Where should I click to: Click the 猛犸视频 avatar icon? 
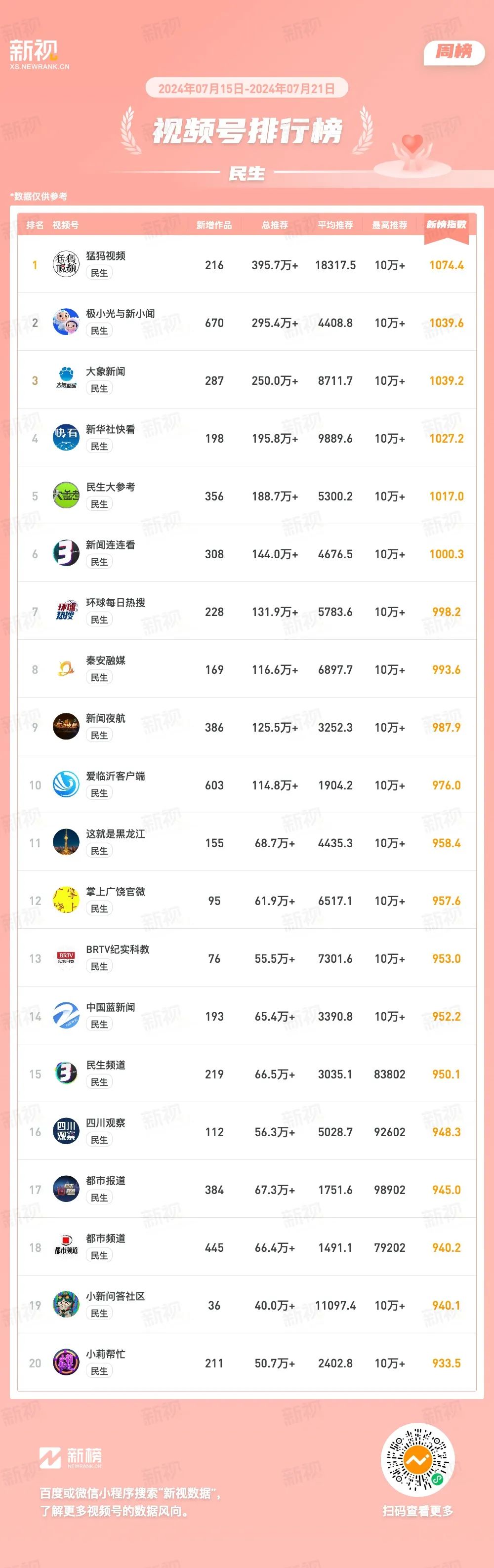[66, 264]
